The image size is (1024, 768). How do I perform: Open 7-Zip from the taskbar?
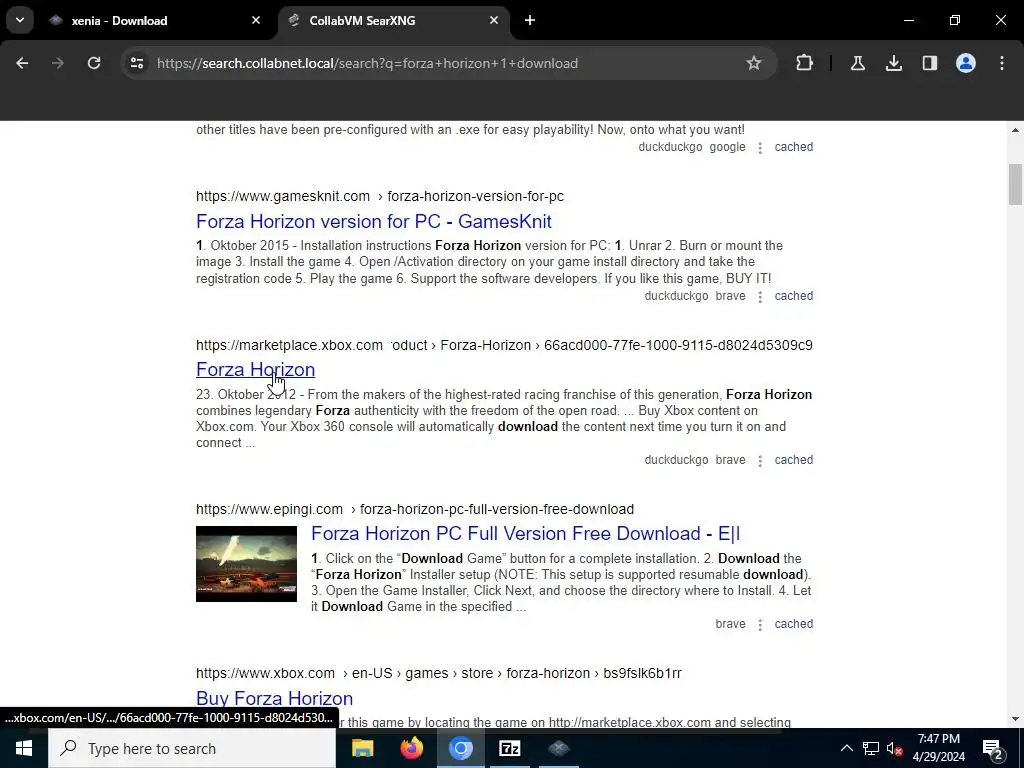(509, 748)
